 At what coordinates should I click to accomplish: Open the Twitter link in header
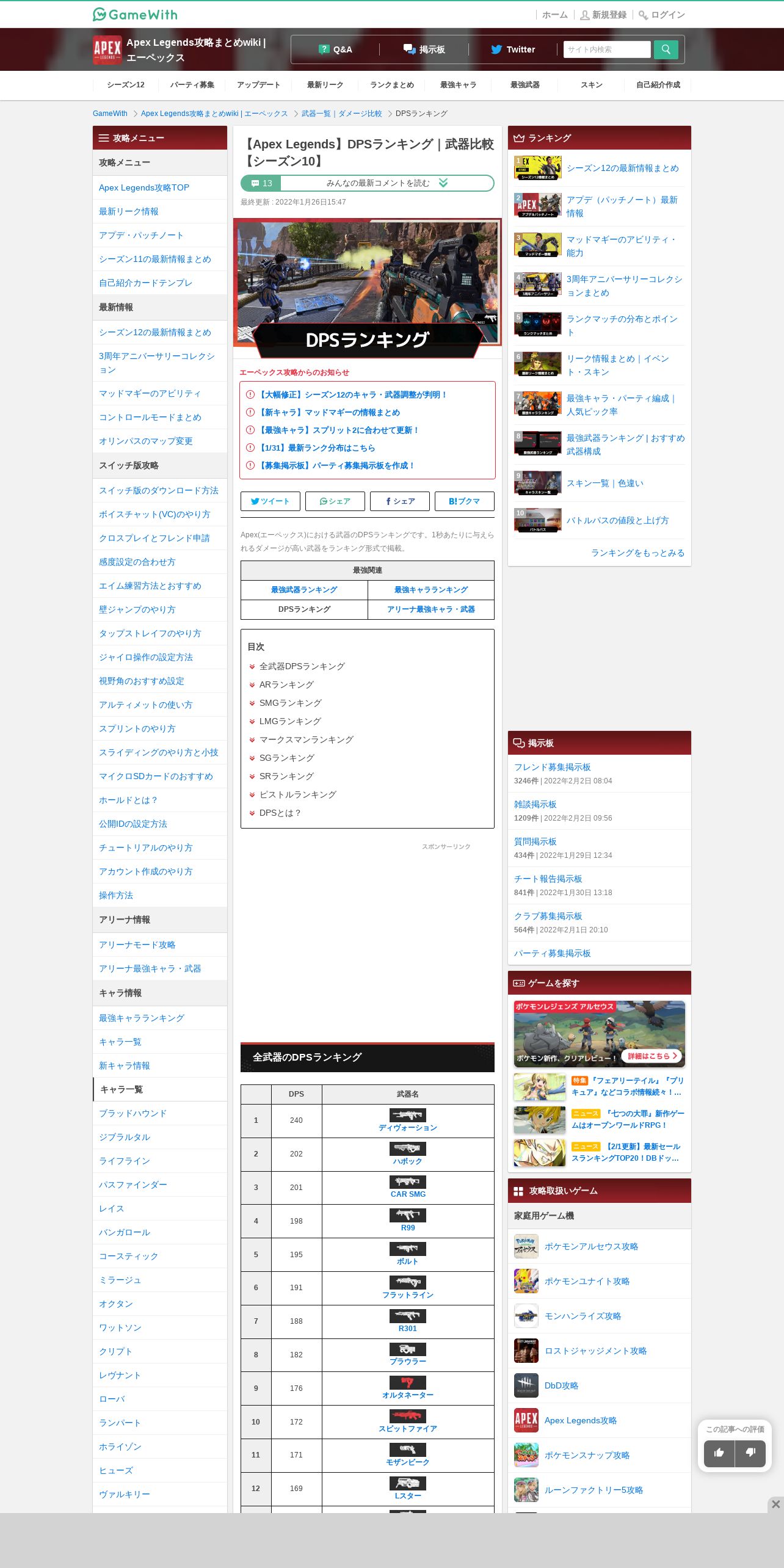pyautogui.click(x=513, y=49)
